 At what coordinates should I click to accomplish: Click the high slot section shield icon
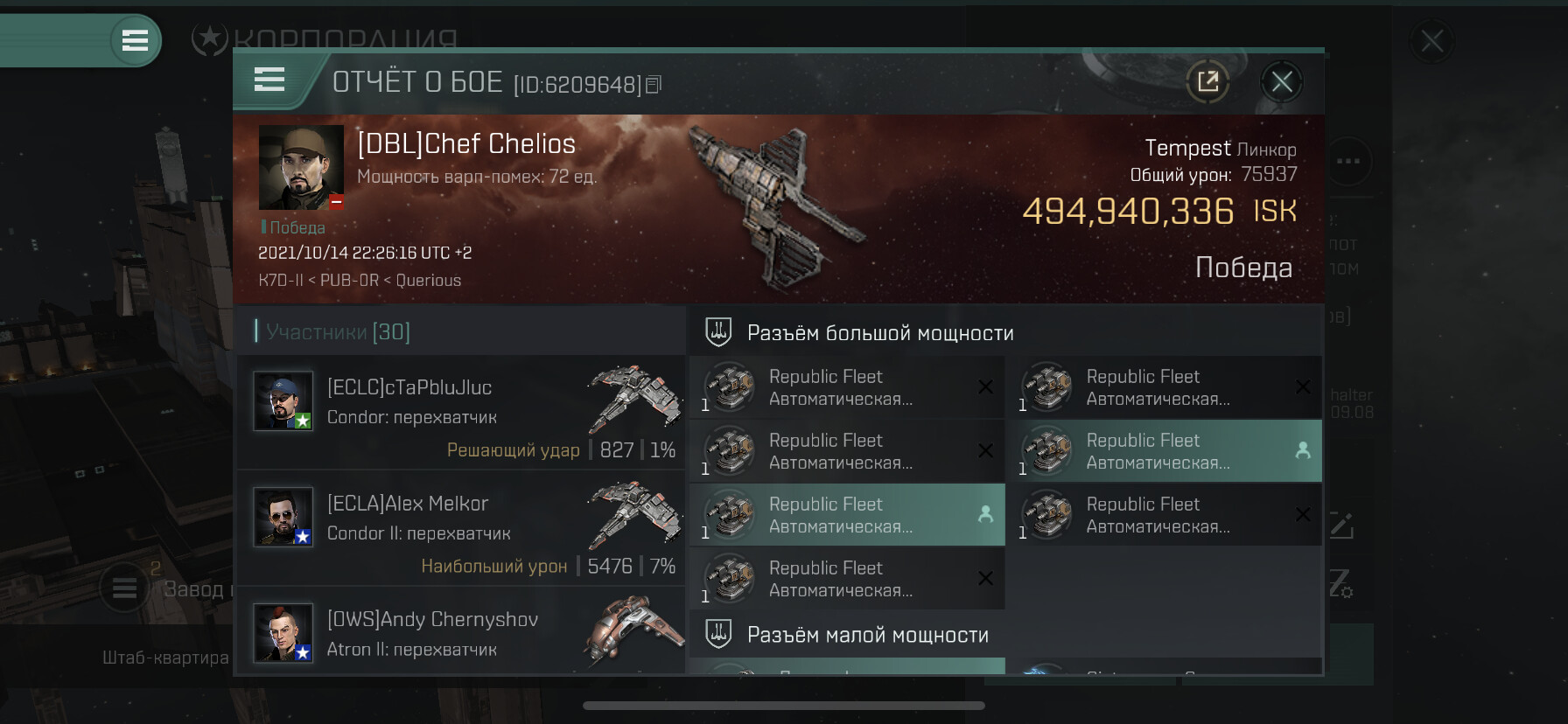[x=718, y=332]
